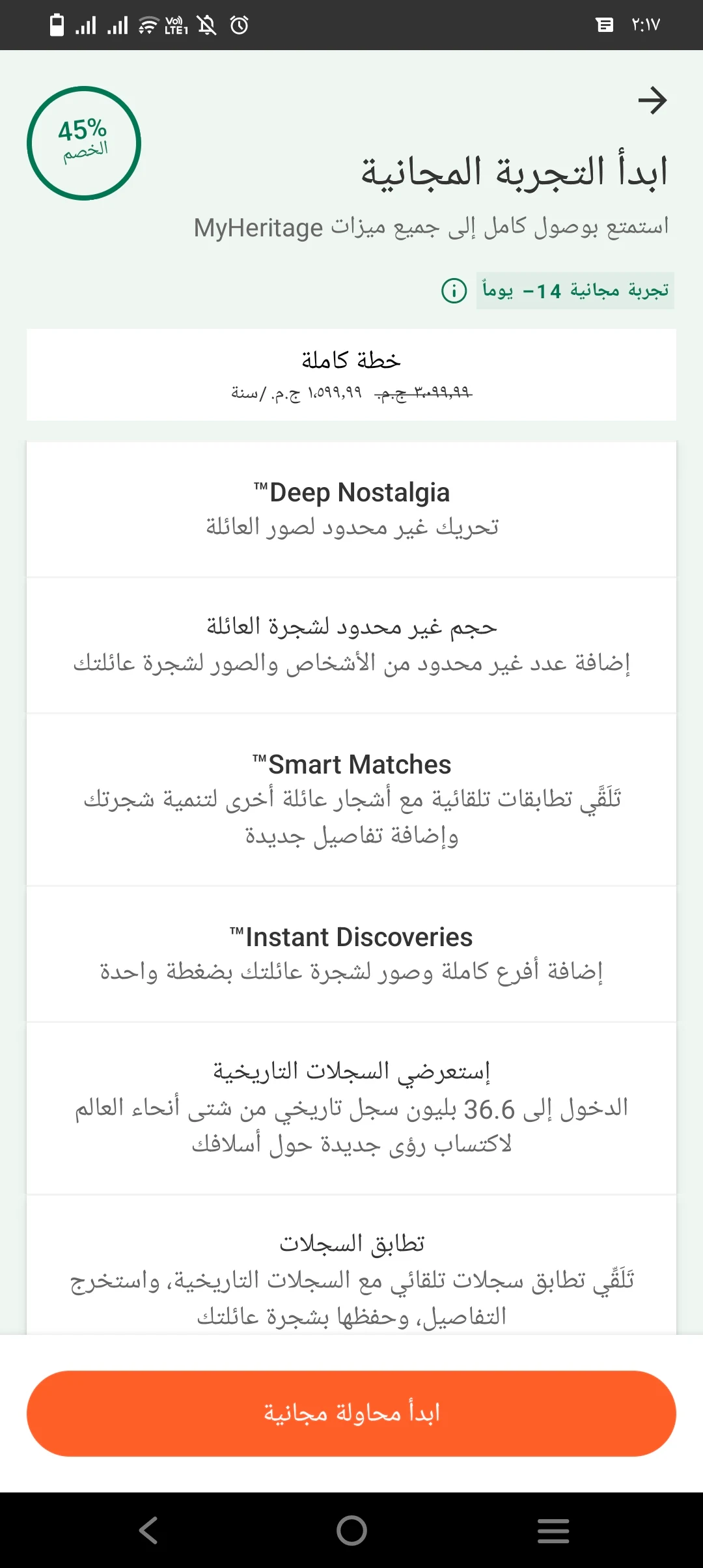Tap the Wi-Fi status icon
Image resolution: width=703 pixels, height=1568 pixels.
148,25
